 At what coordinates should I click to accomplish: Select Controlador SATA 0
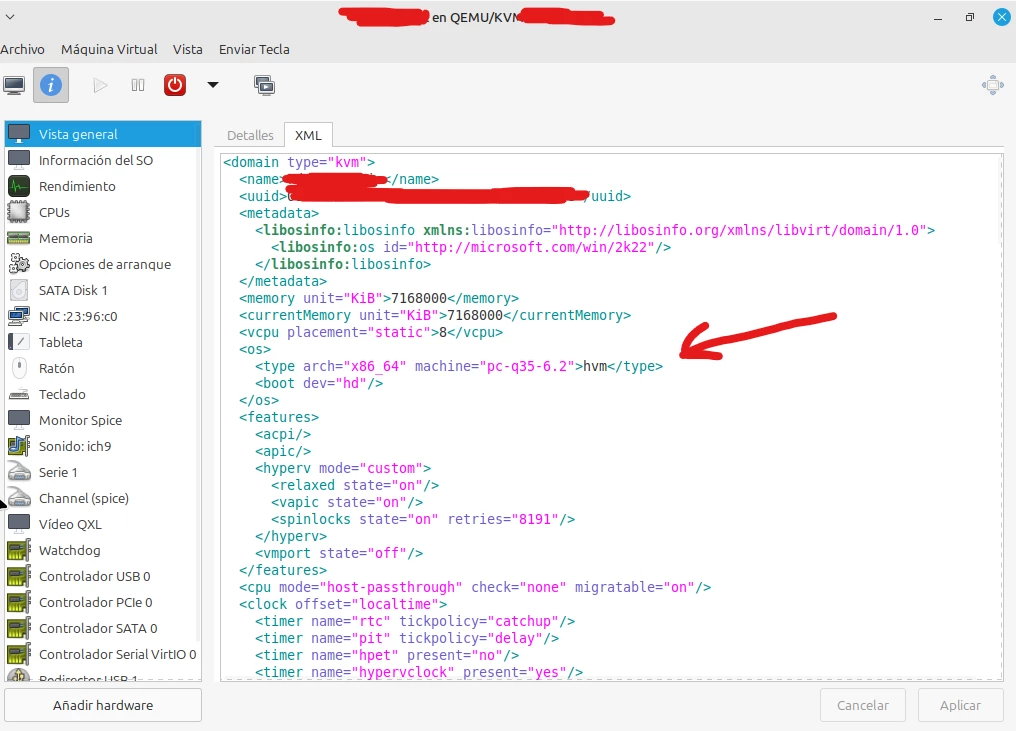coord(103,628)
